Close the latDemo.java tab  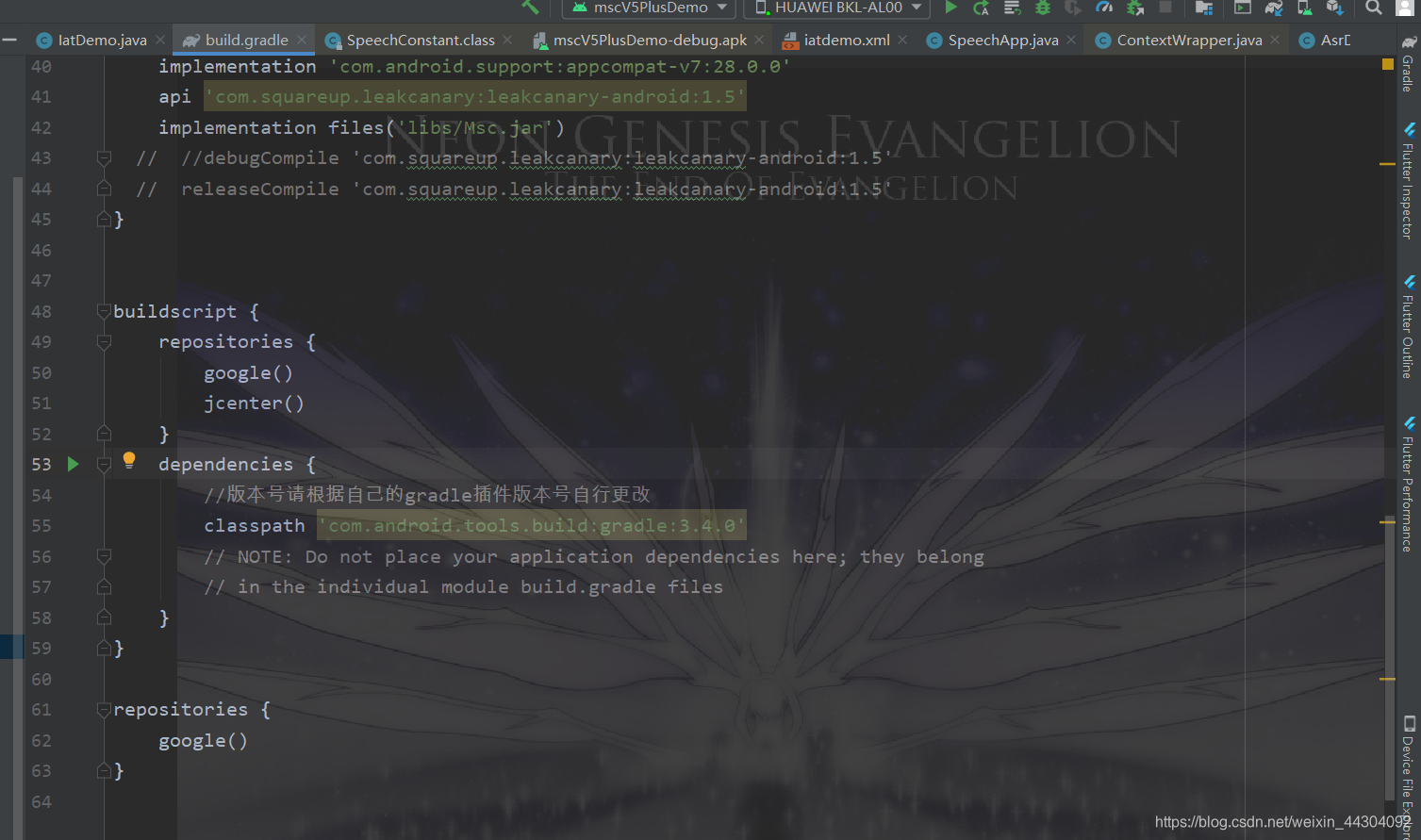coord(160,40)
